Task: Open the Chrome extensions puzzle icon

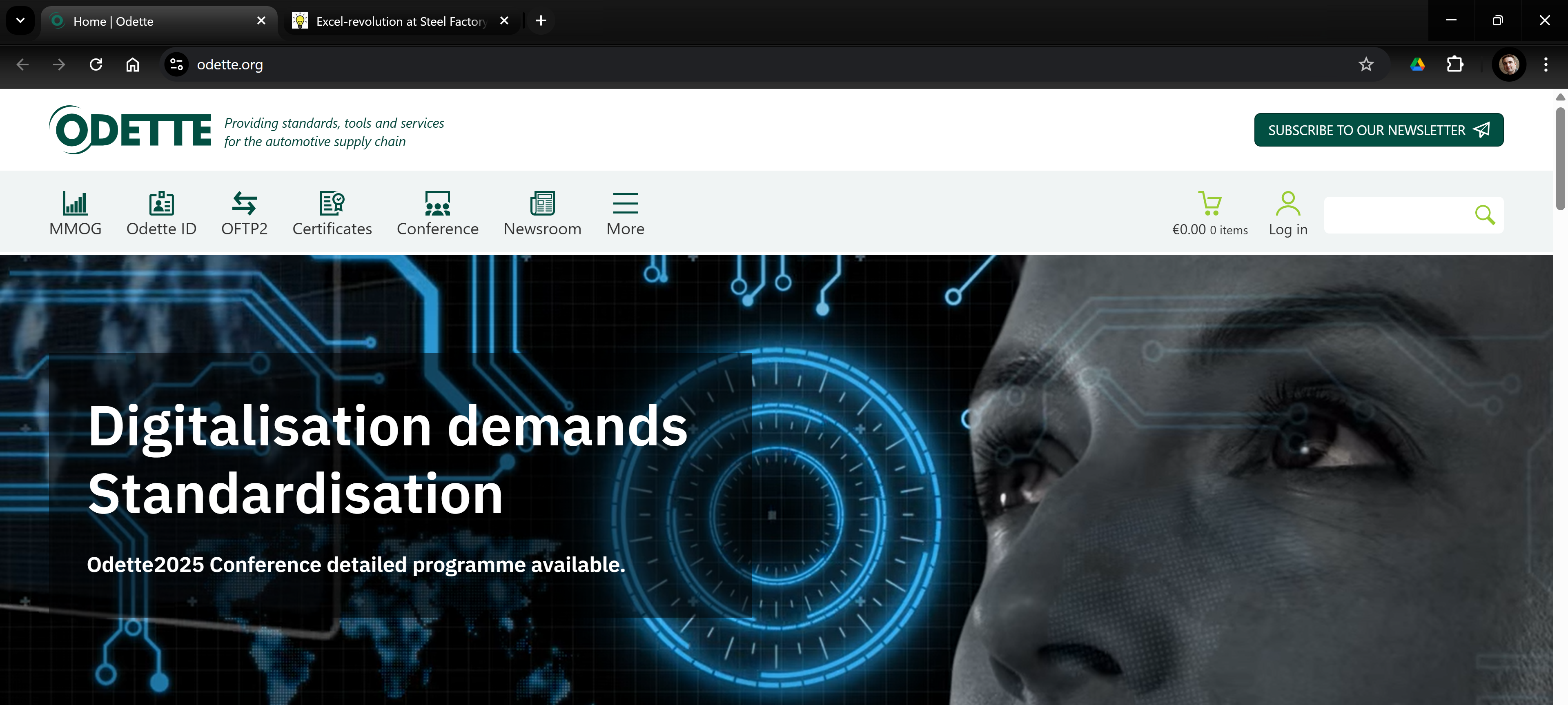Action: (1455, 64)
